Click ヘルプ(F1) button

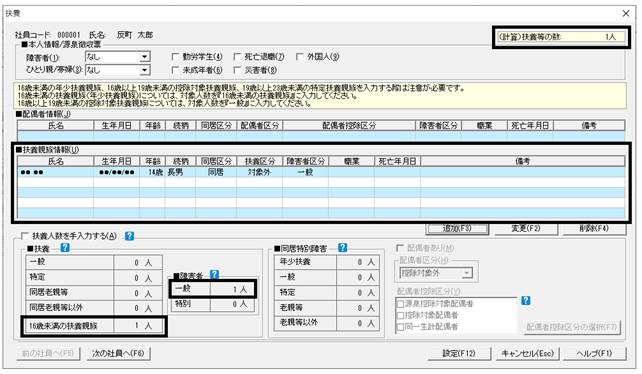point(594,354)
